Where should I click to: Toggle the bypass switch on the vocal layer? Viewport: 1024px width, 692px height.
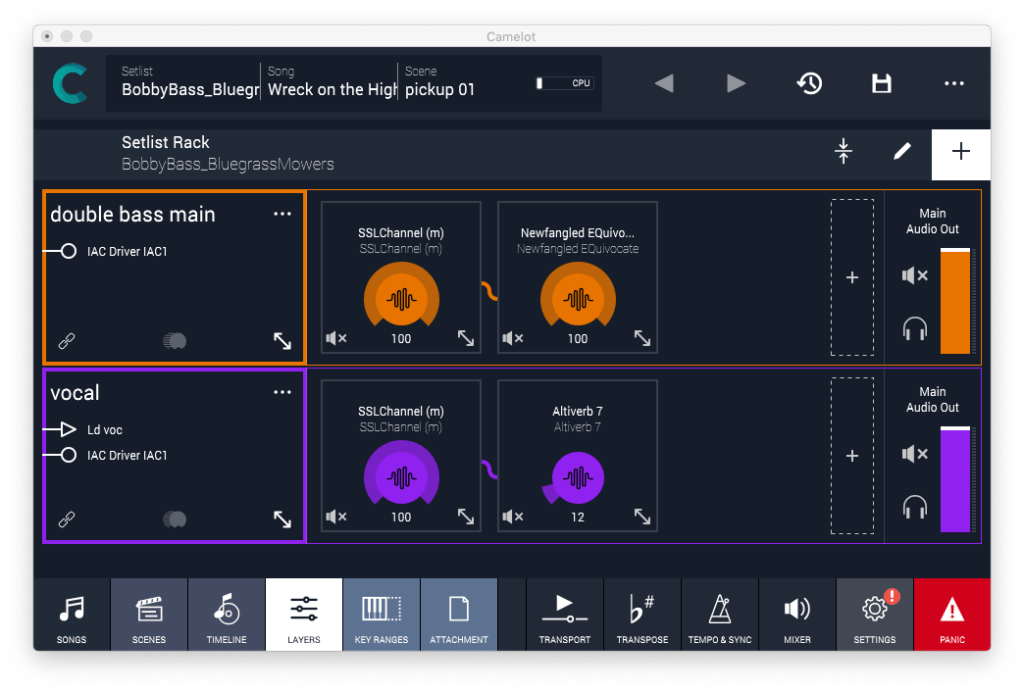pos(174,519)
